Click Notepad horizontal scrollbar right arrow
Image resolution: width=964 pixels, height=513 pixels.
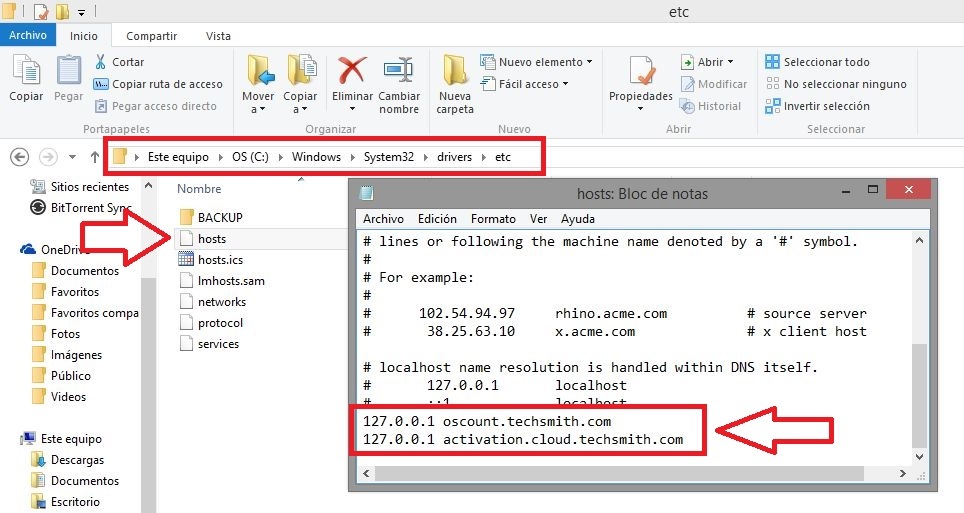(903, 473)
